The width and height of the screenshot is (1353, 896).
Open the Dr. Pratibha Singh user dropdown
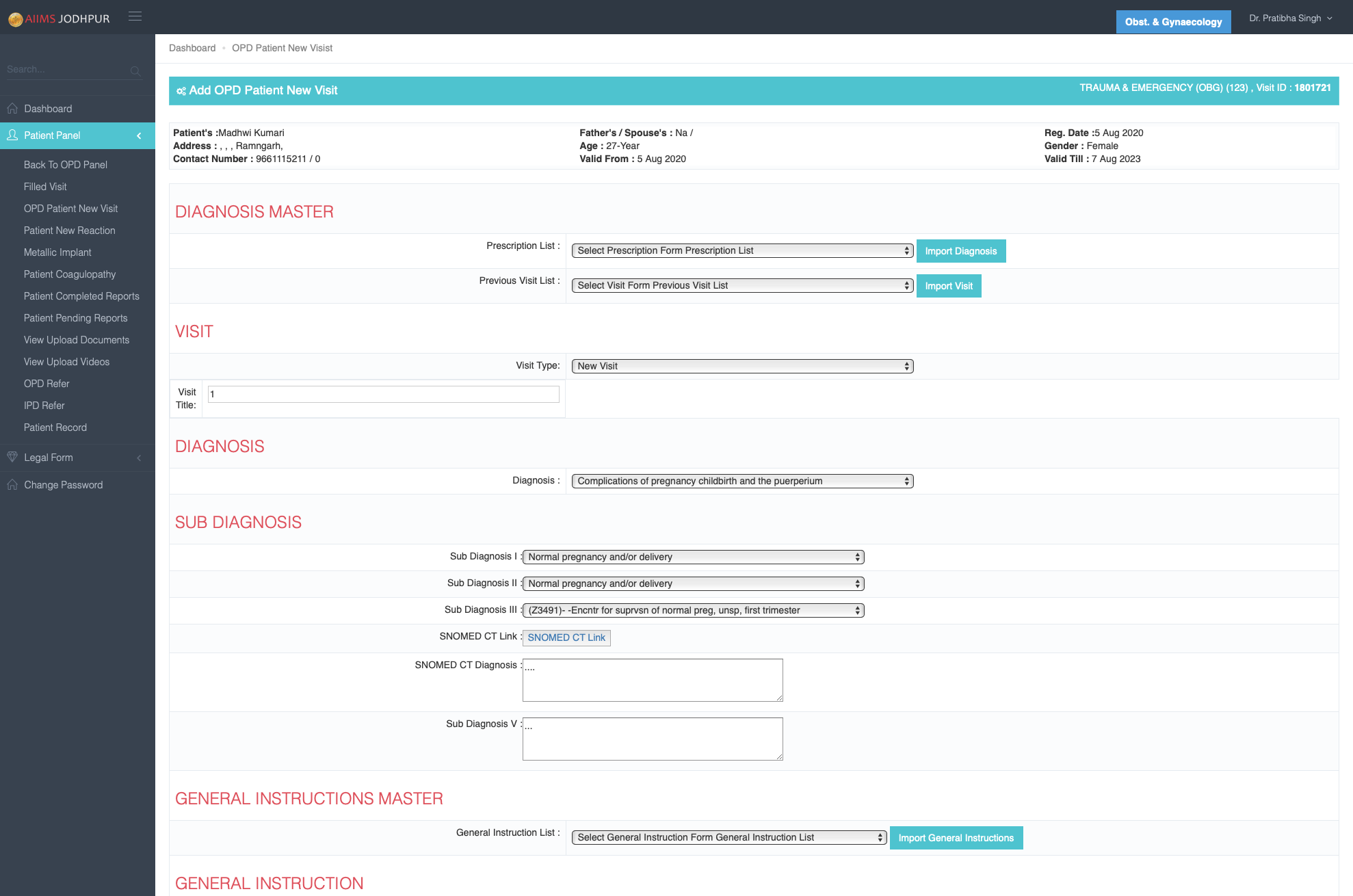(1291, 18)
